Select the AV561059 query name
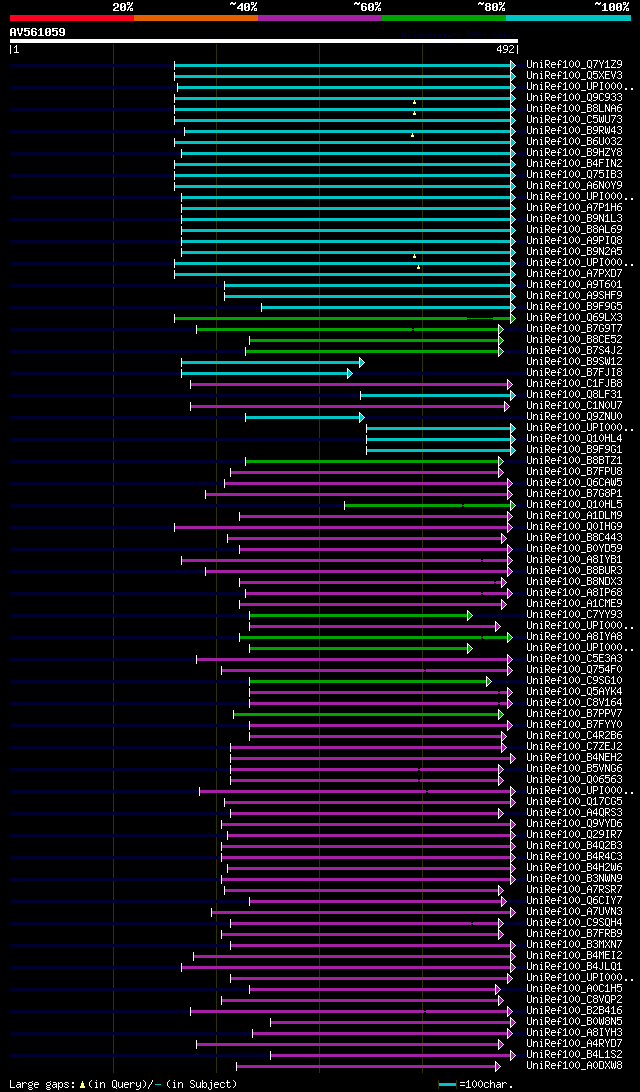Screen dimensions: 640x1092 (38, 32)
